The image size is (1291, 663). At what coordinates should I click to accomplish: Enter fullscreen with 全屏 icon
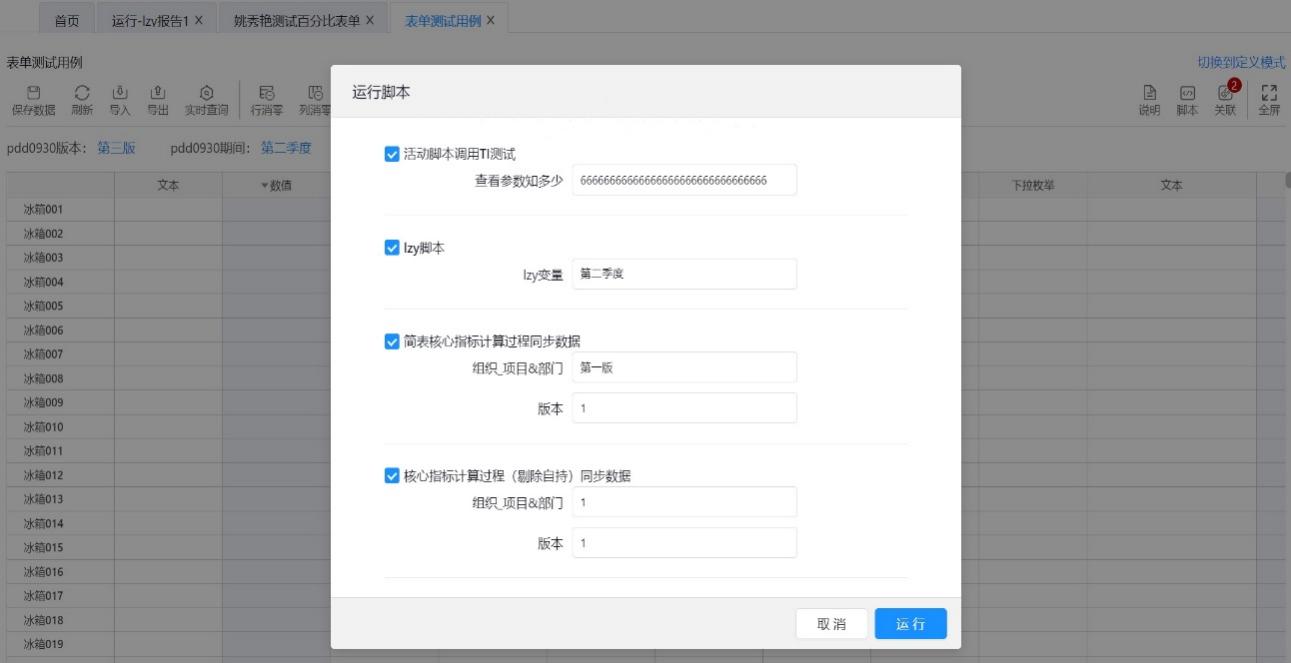coord(1269,93)
